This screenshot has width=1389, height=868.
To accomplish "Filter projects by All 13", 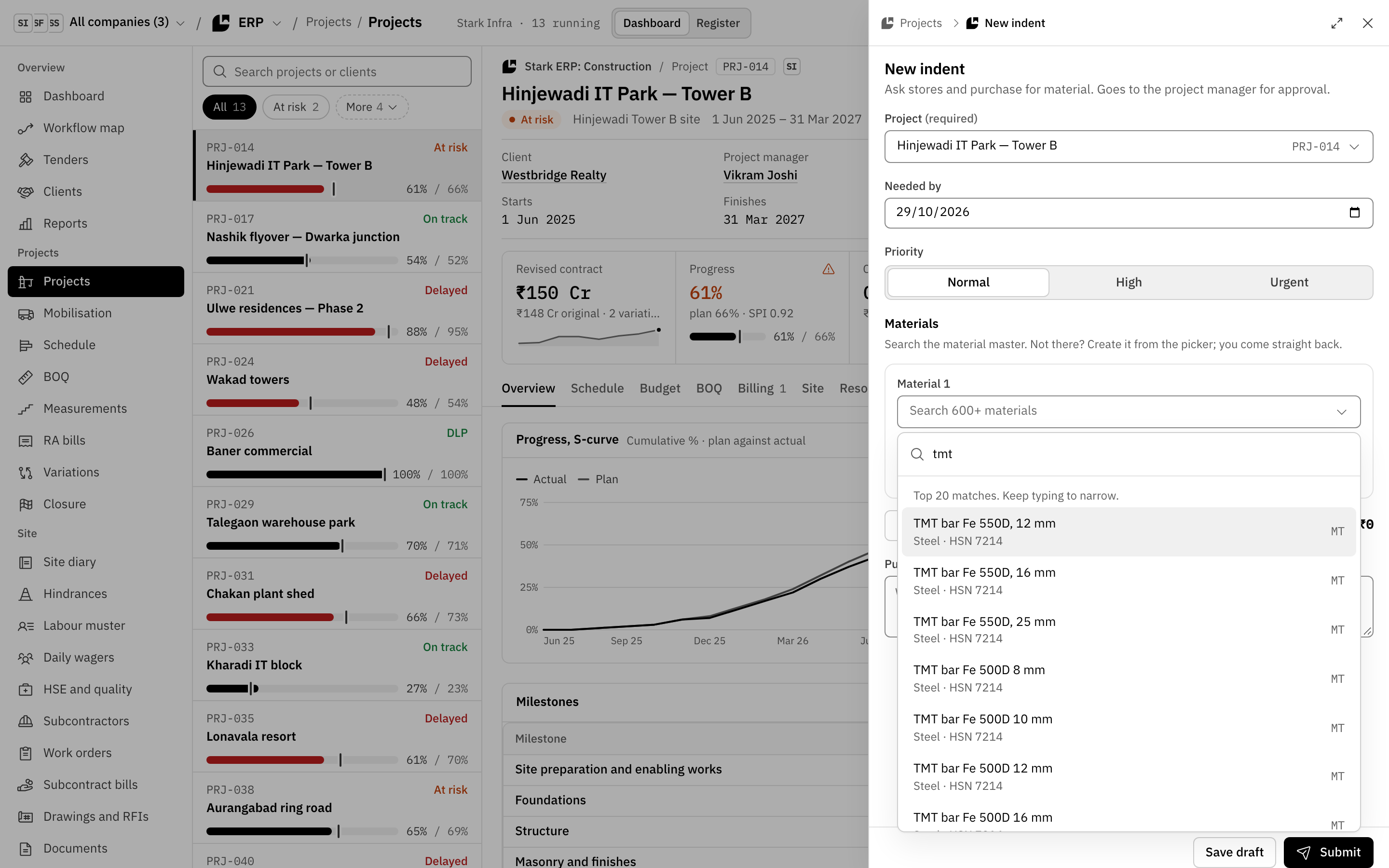I will tap(229, 108).
